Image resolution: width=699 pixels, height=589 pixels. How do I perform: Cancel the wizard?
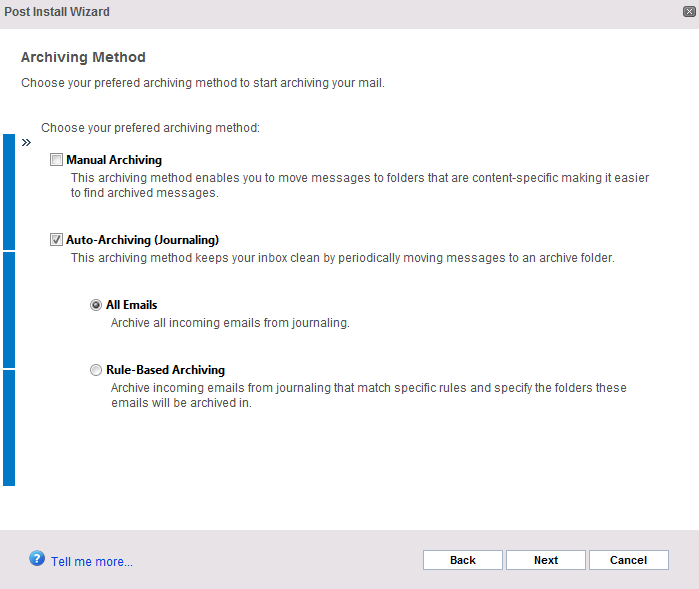coord(629,560)
